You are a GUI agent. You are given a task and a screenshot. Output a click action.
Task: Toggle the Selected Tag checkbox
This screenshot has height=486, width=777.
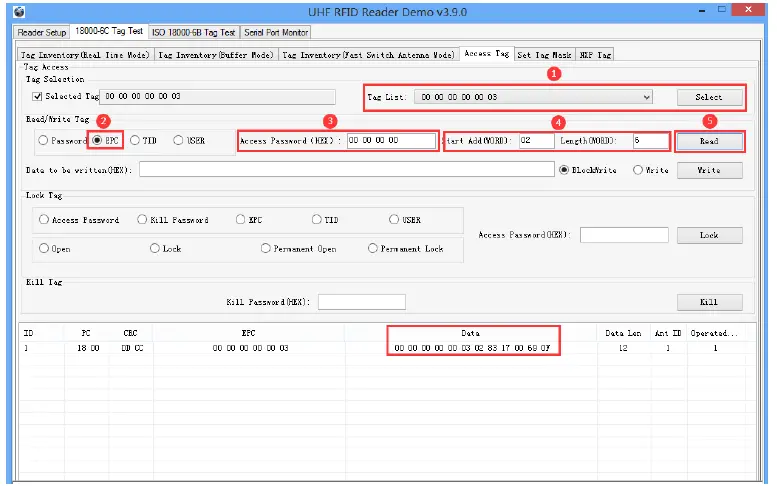click(x=37, y=96)
